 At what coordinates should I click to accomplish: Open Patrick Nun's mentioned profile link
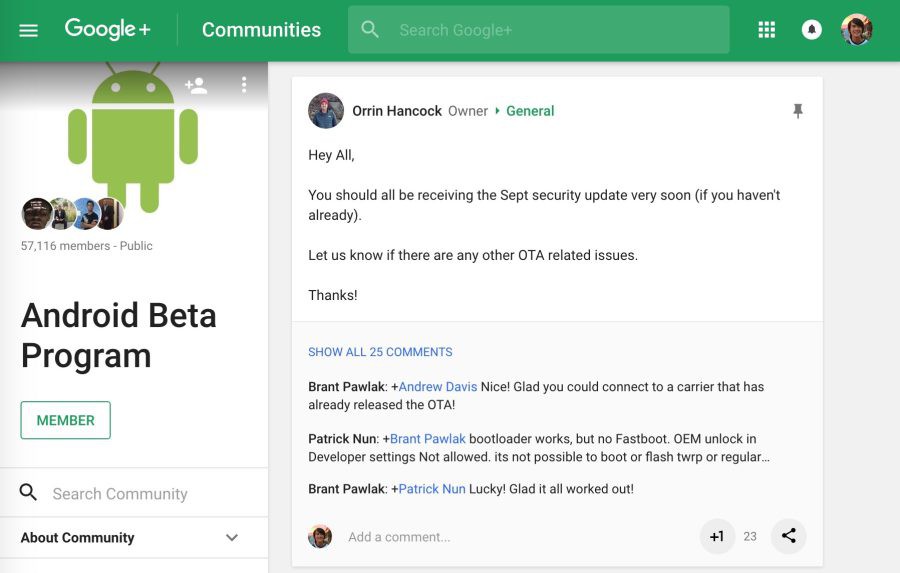(x=432, y=489)
